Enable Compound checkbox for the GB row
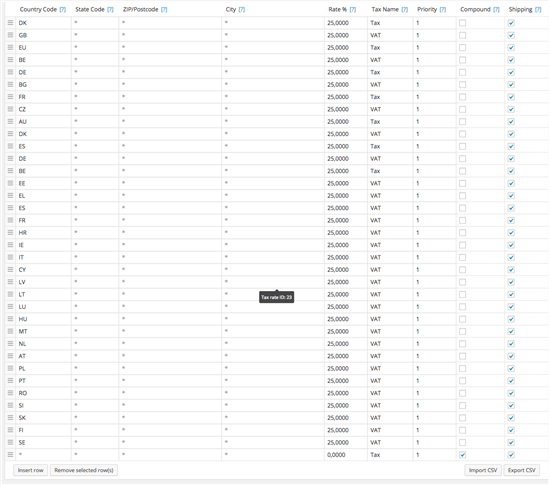549x485 pixels. [x=463, y=35]
